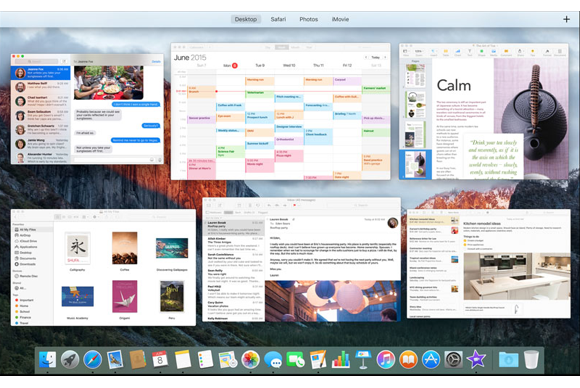Open Calendar icon in the Dock

click(160, 360)
